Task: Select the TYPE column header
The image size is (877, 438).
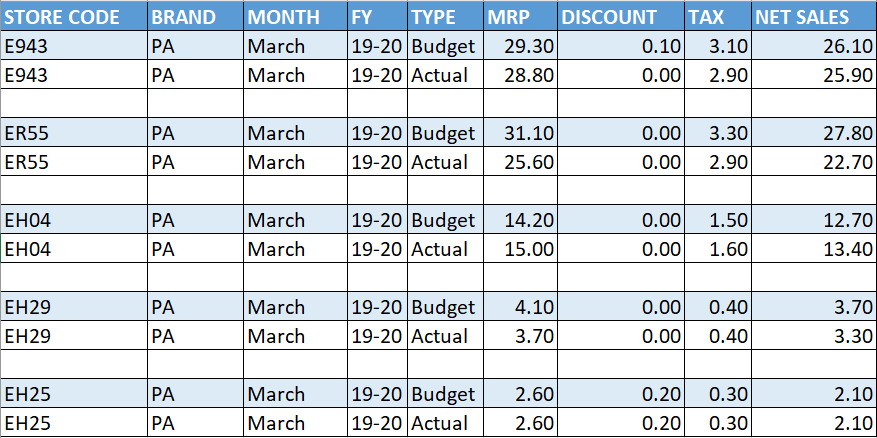Action: [446, 16]
